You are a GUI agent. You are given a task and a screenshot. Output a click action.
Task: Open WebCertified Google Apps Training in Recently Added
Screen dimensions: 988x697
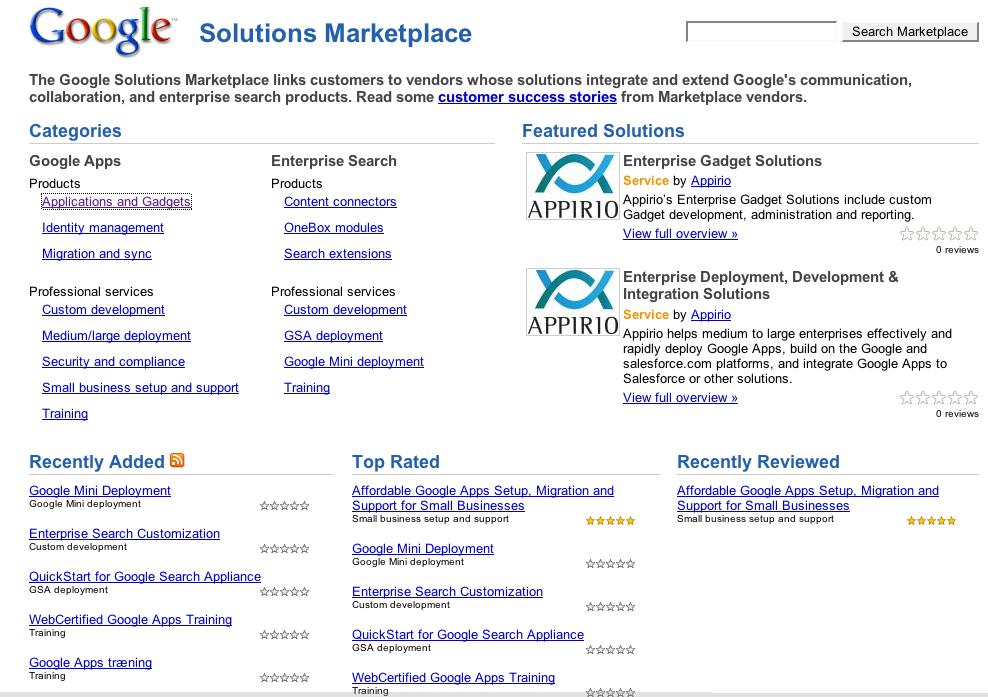pos(130,619)
